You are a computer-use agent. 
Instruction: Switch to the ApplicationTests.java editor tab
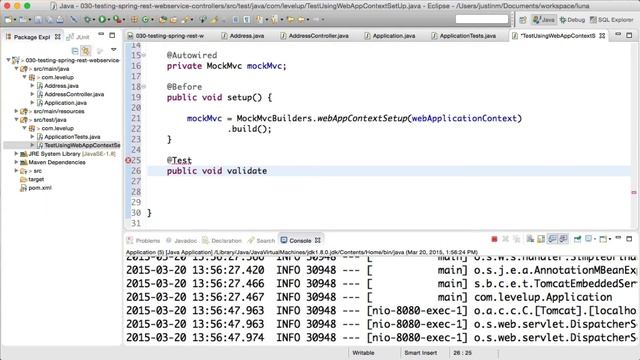pos(464,36)
